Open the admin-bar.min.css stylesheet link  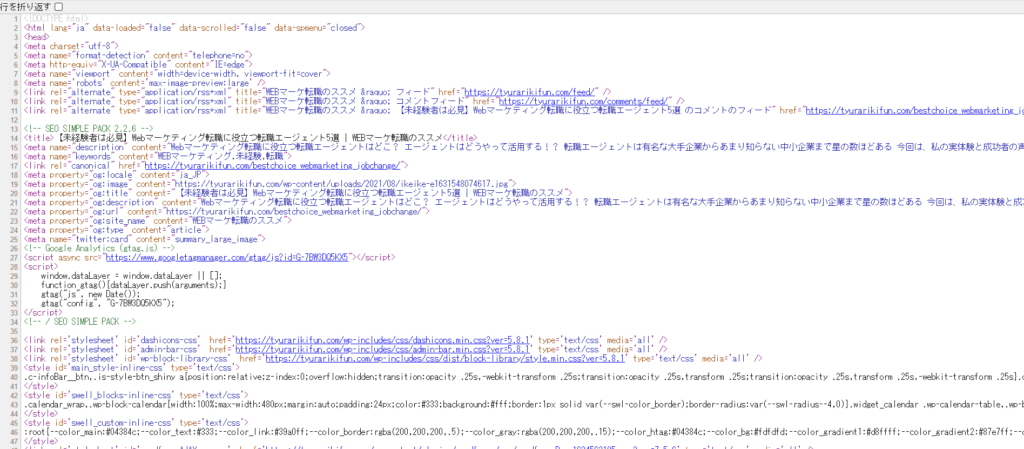[384, 349]
